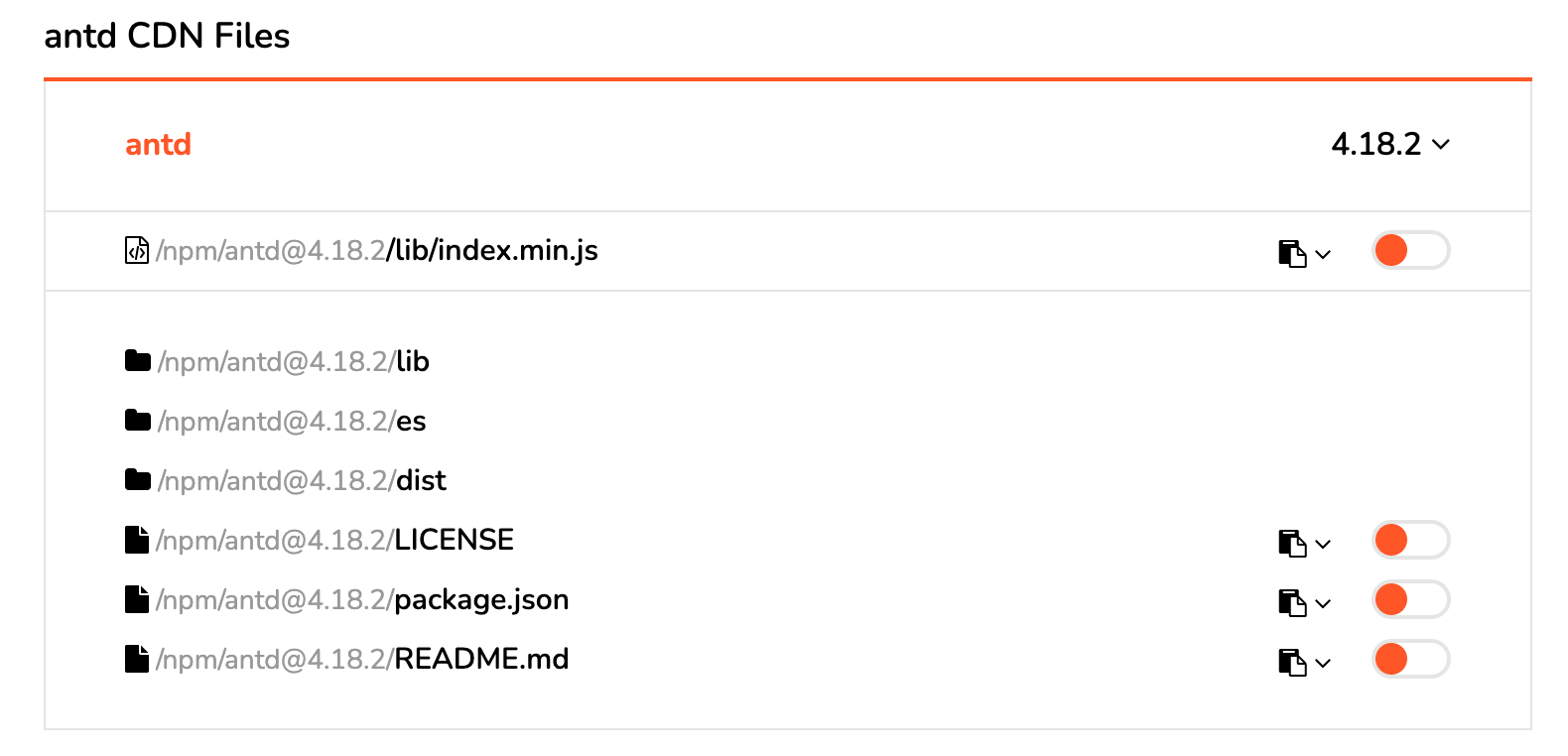The image size is (1568, 756).
Task: Click the README.md file icon
Action: click(137, 659)
